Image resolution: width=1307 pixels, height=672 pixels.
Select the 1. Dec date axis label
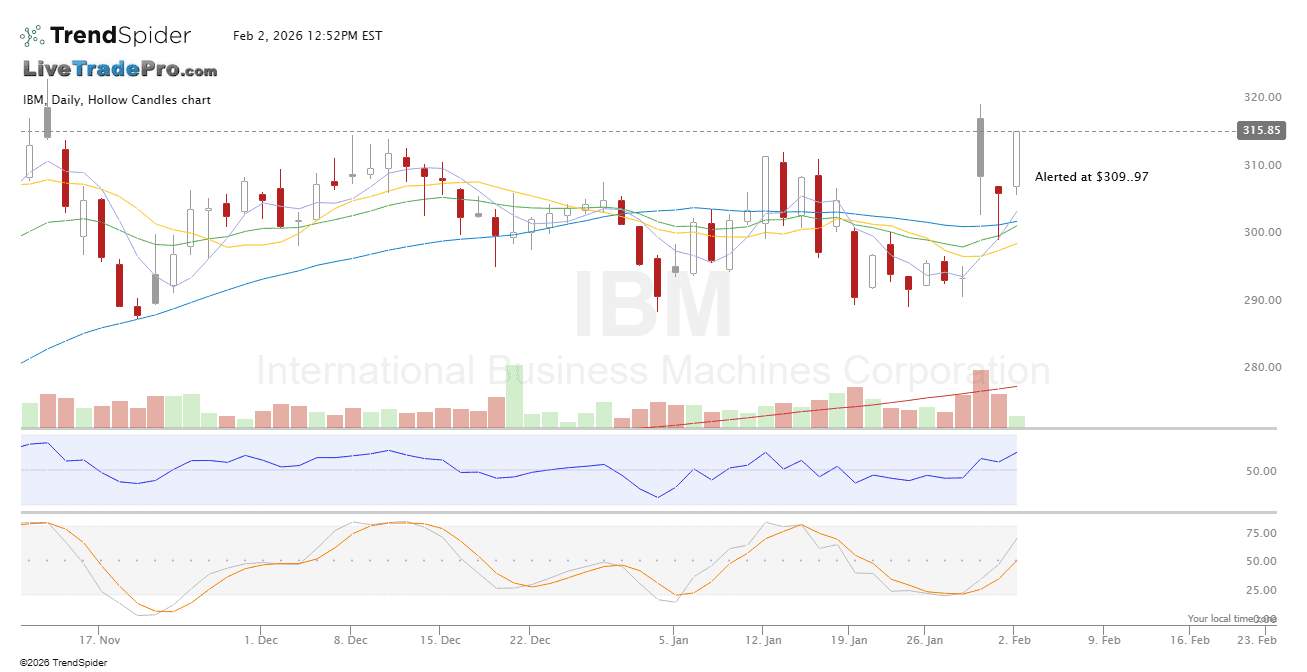(261, 639)
